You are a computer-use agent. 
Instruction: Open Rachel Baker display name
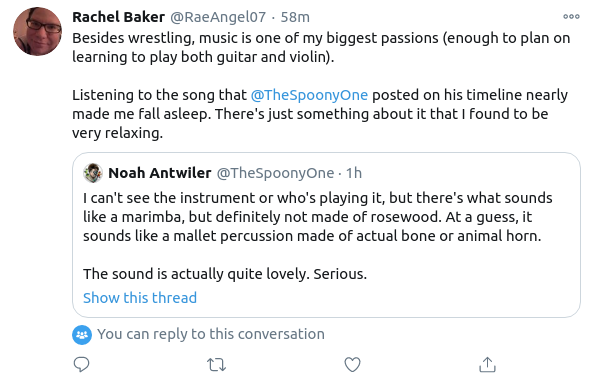(118, 17)
